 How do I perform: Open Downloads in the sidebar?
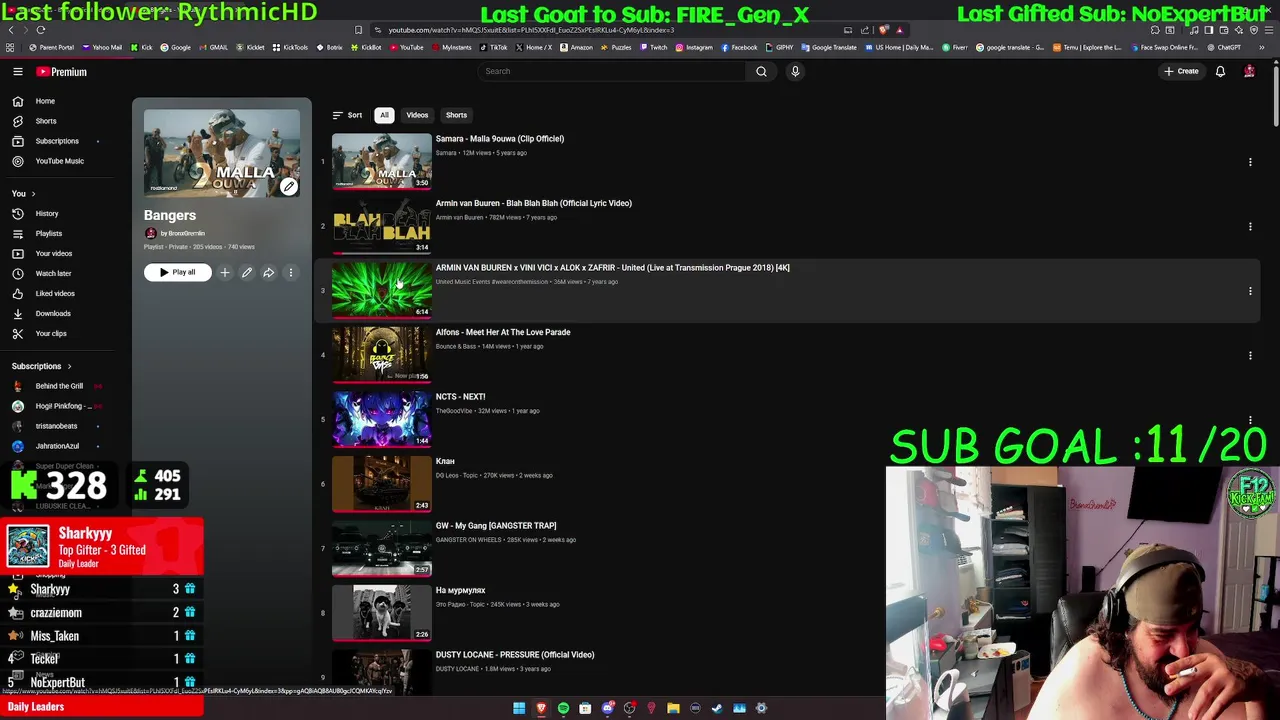53,313
